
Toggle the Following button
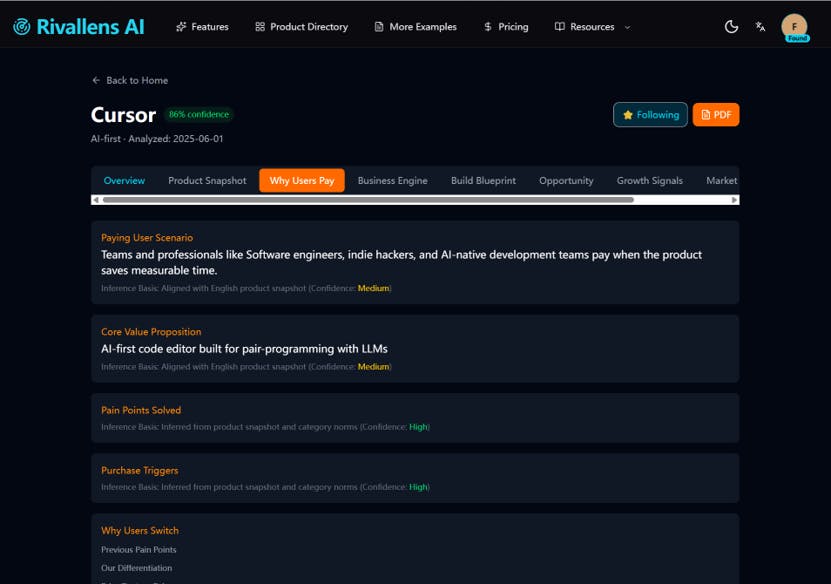click(x=650, y=114)
